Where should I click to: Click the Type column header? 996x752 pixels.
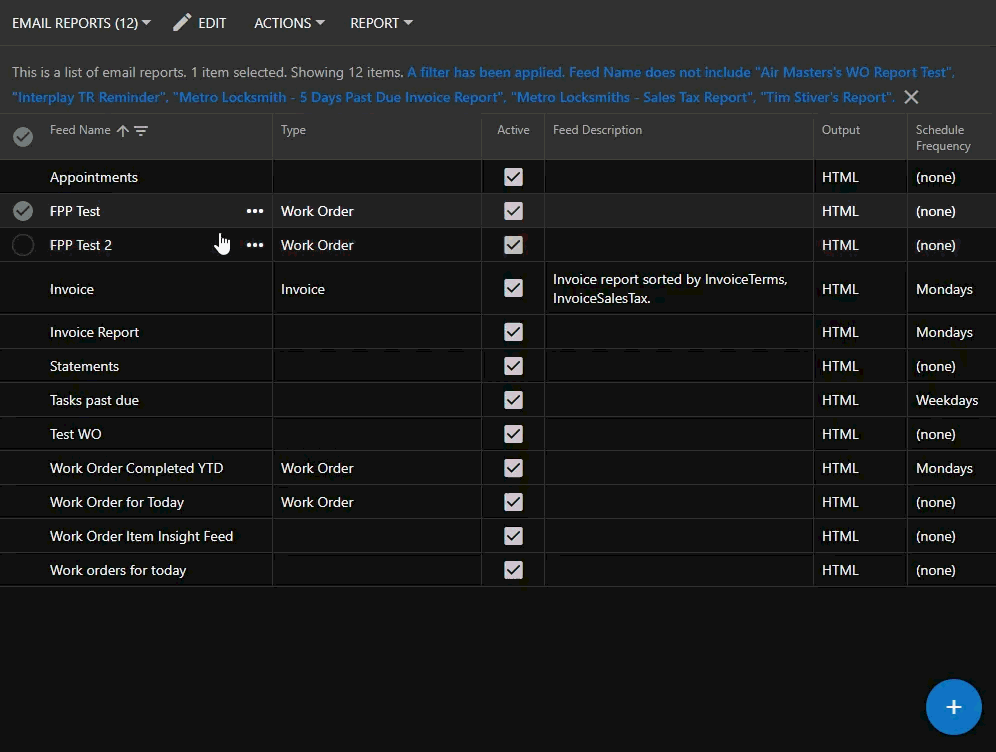(293, 130)
